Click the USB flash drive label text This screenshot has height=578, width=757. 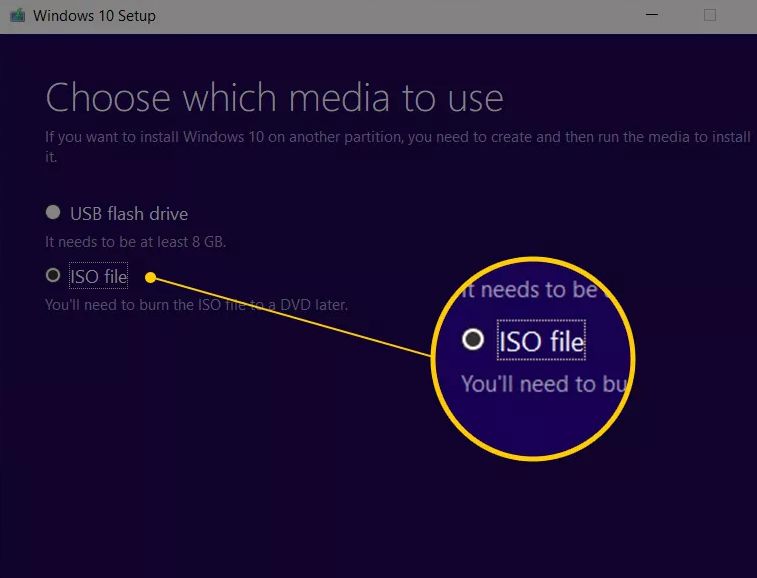tap(128, 213)
